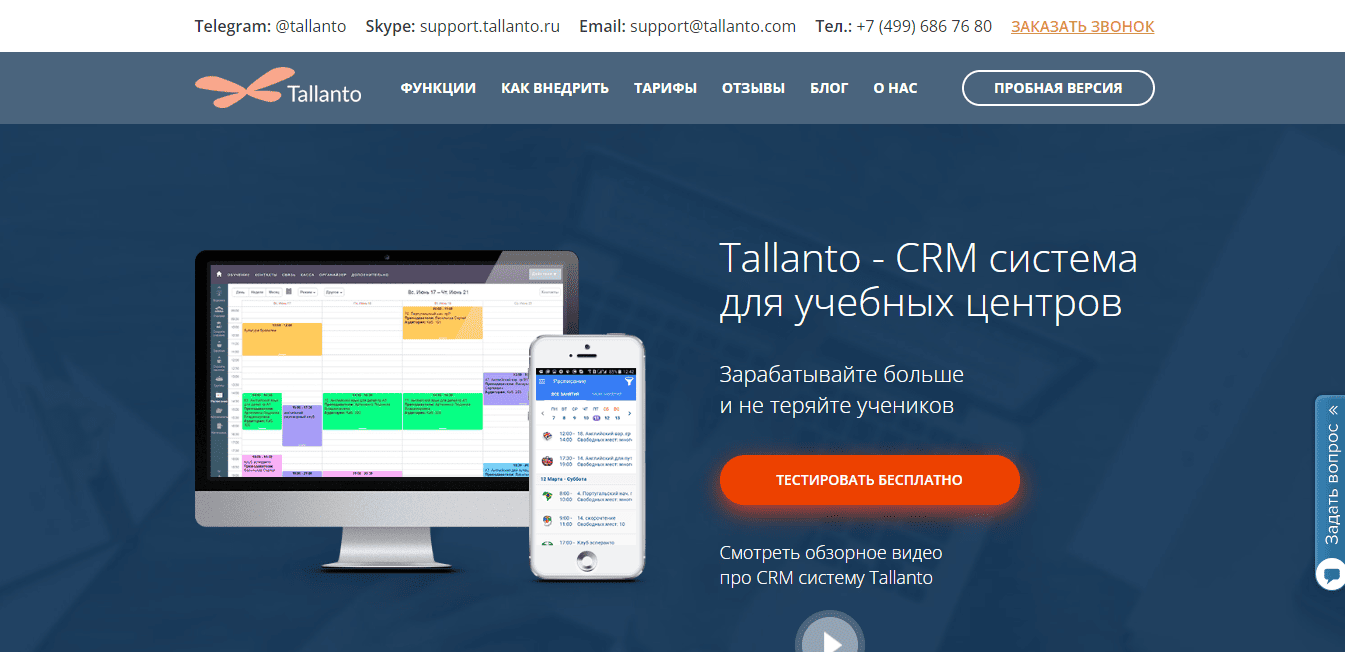The height and width of the screenshot is (652, 1345).
Task: Click the ТЕСТИРОВАТЬ БЕСПЛАТНО button
Action: click(x=869, y=480)
